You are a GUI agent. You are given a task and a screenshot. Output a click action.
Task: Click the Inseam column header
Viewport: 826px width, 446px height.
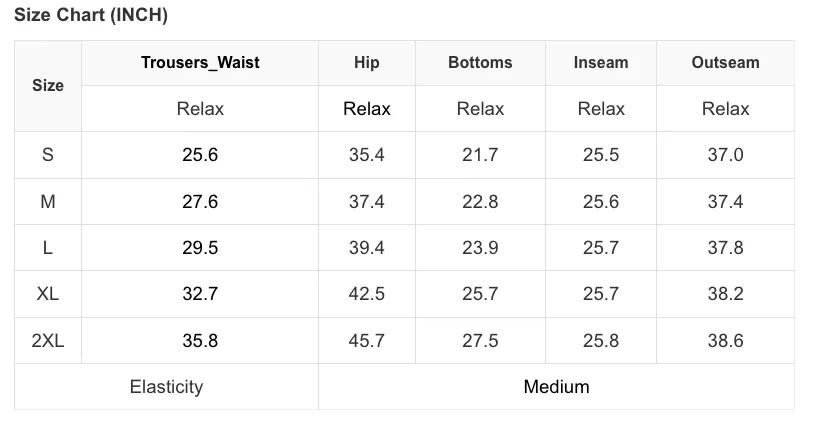pyautogui.click(x=601, y=63)
